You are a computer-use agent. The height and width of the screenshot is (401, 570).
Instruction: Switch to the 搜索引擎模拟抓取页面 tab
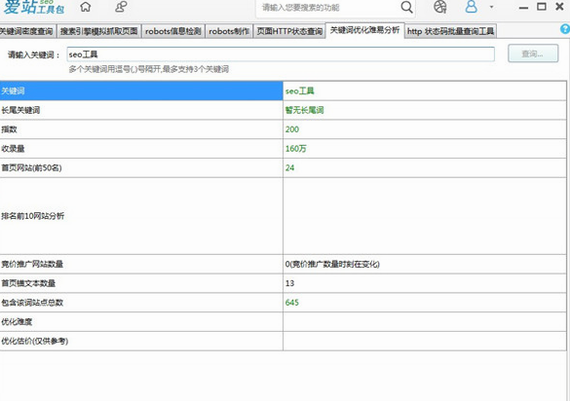click(99, 31)
